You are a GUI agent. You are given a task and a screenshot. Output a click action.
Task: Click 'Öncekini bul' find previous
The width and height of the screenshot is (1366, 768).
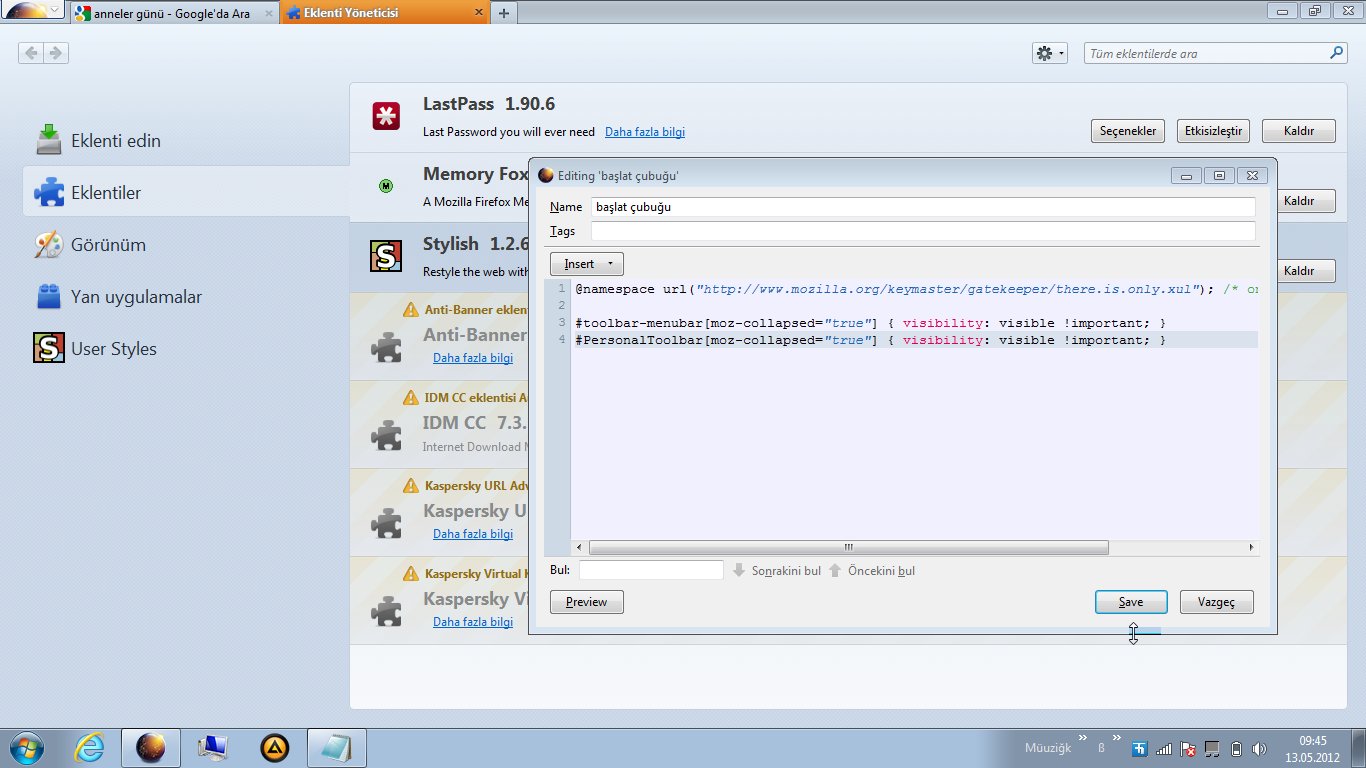[x=872, y=571]
